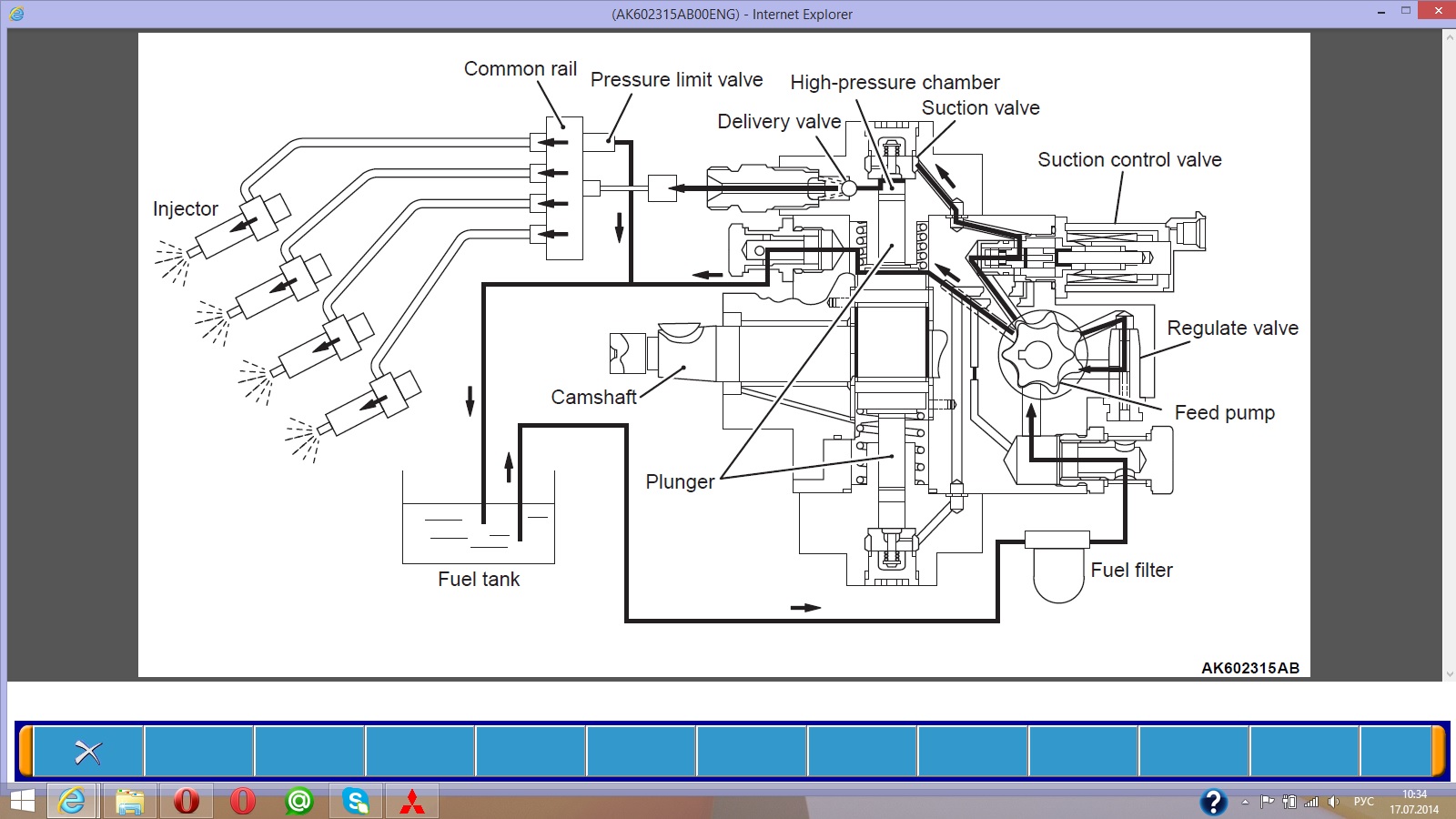Click the power status tray icon
Viewport: 1456px width, 819px height.
pos(1289,802)
